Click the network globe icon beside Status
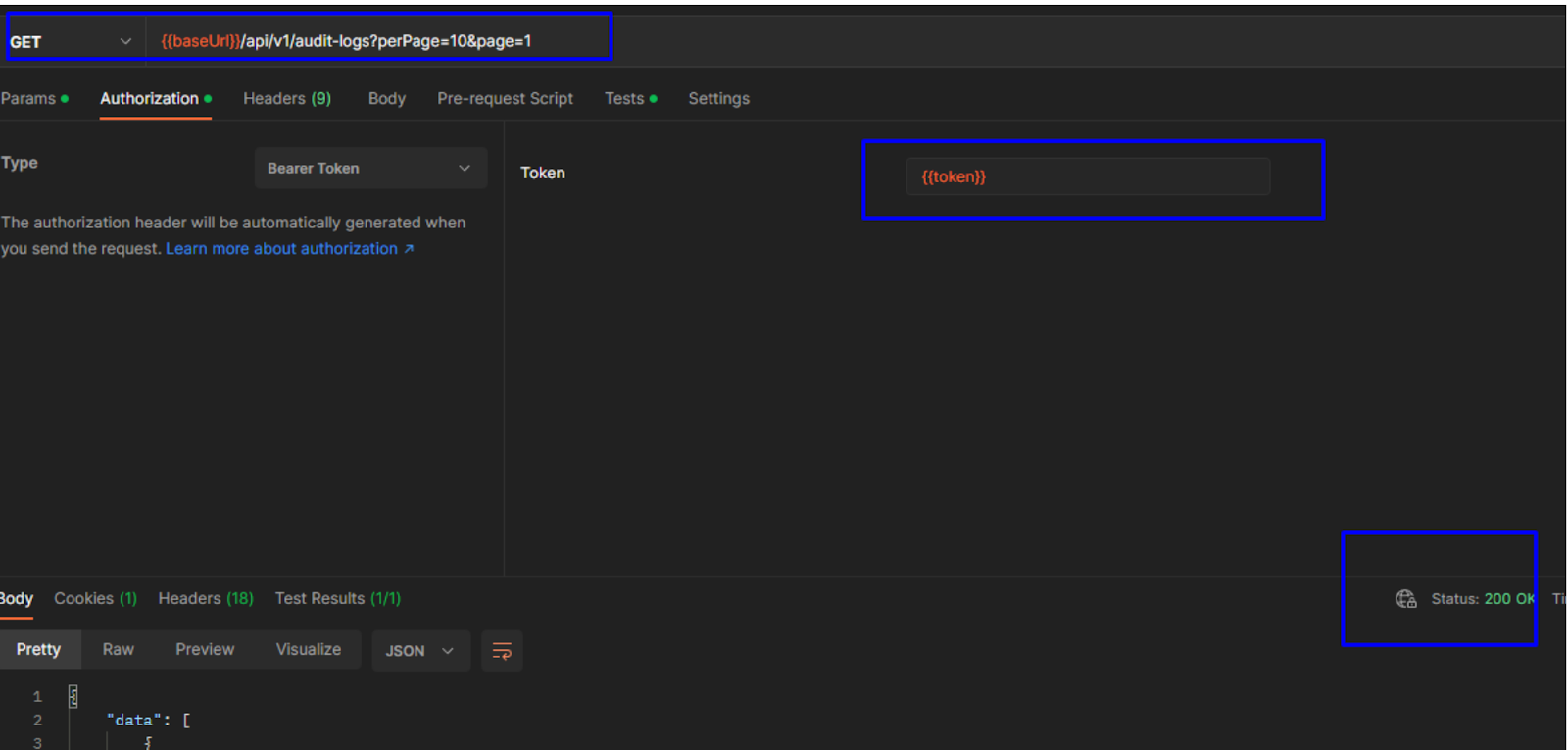Screen dimensions: 1568x750 pyautogui.click(x=1405, y=599)
